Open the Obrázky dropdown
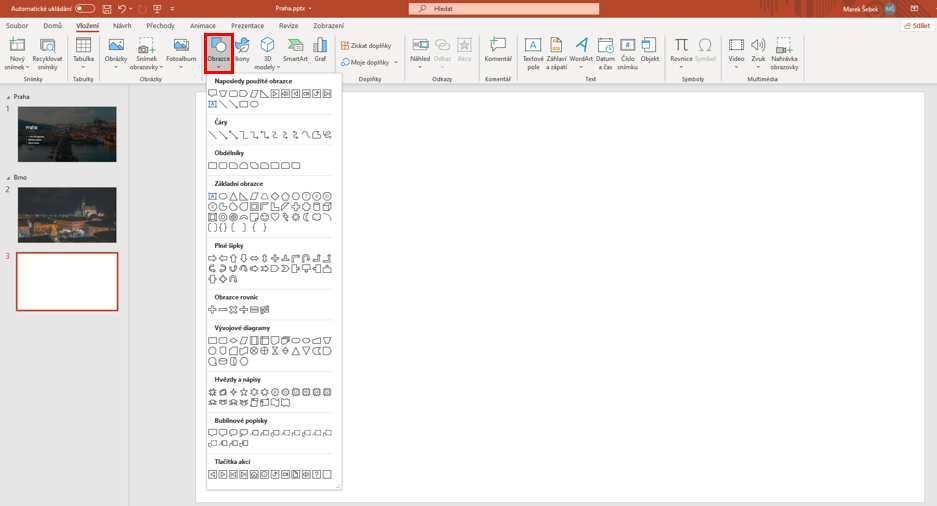This screenshot has width=937, height=506. tap(116, 67)
